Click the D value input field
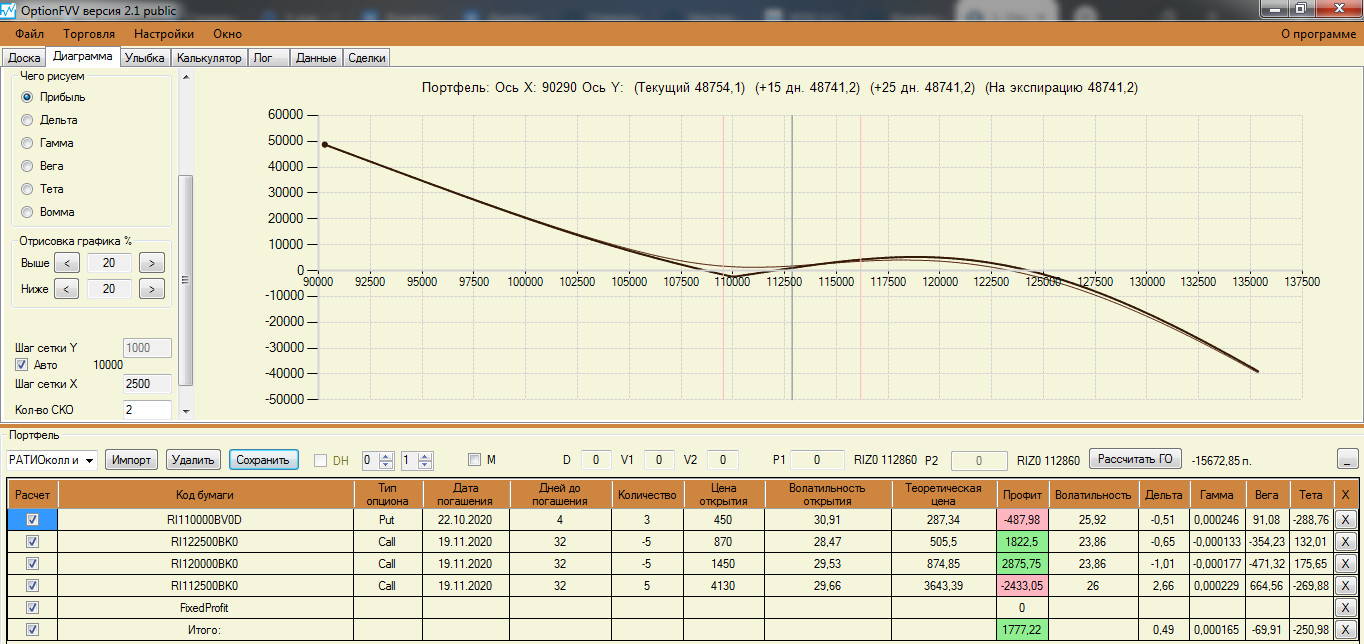 pyautogui.click(x=596, y=460)
